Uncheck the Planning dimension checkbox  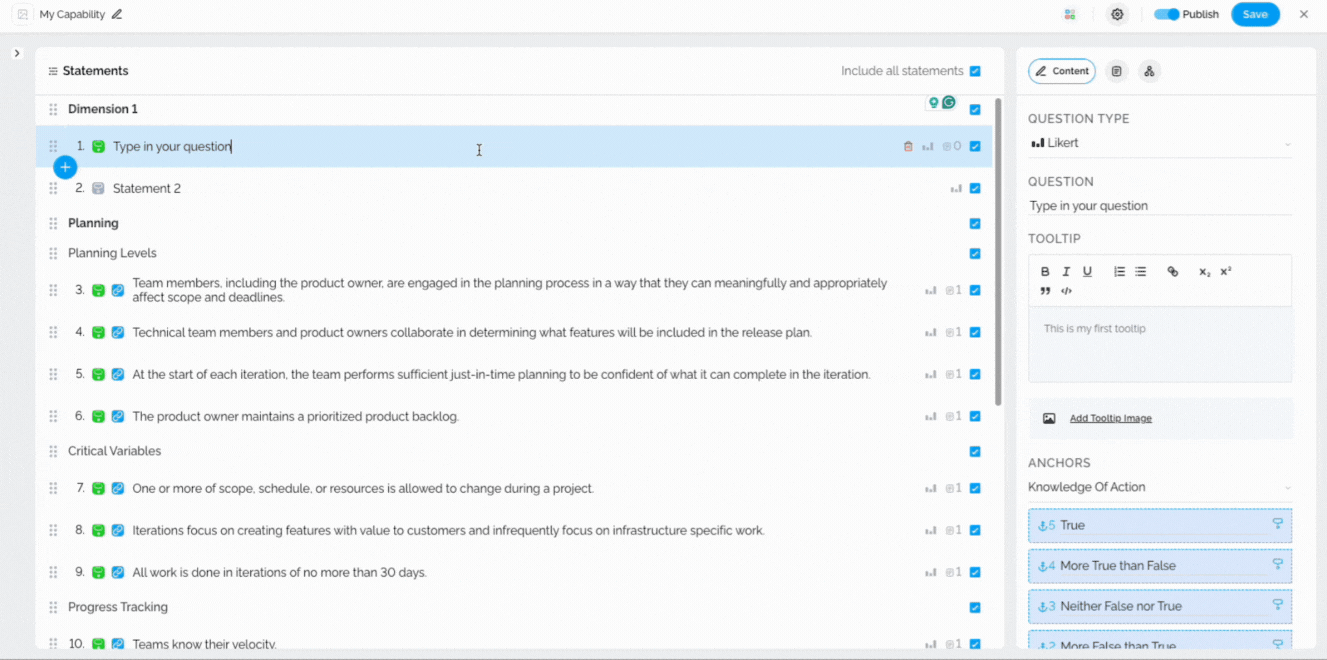[975, 224]
